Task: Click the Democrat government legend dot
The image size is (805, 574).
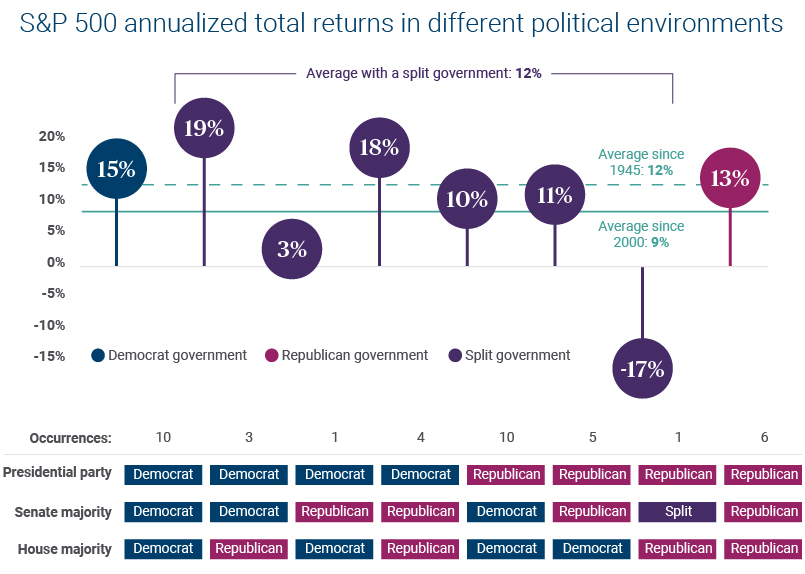Action: point(98,355)
